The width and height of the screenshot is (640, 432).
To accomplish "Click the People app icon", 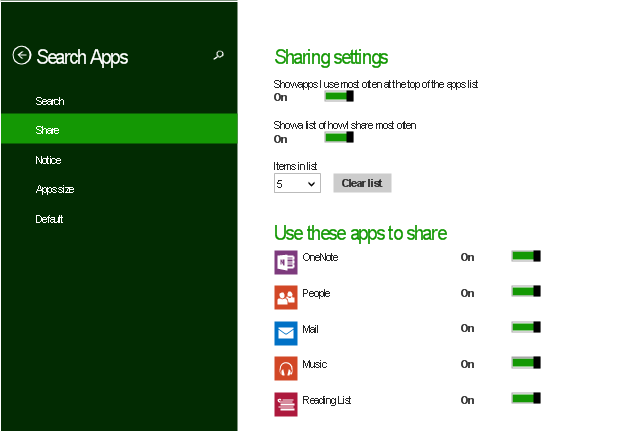I will point(286,298).
